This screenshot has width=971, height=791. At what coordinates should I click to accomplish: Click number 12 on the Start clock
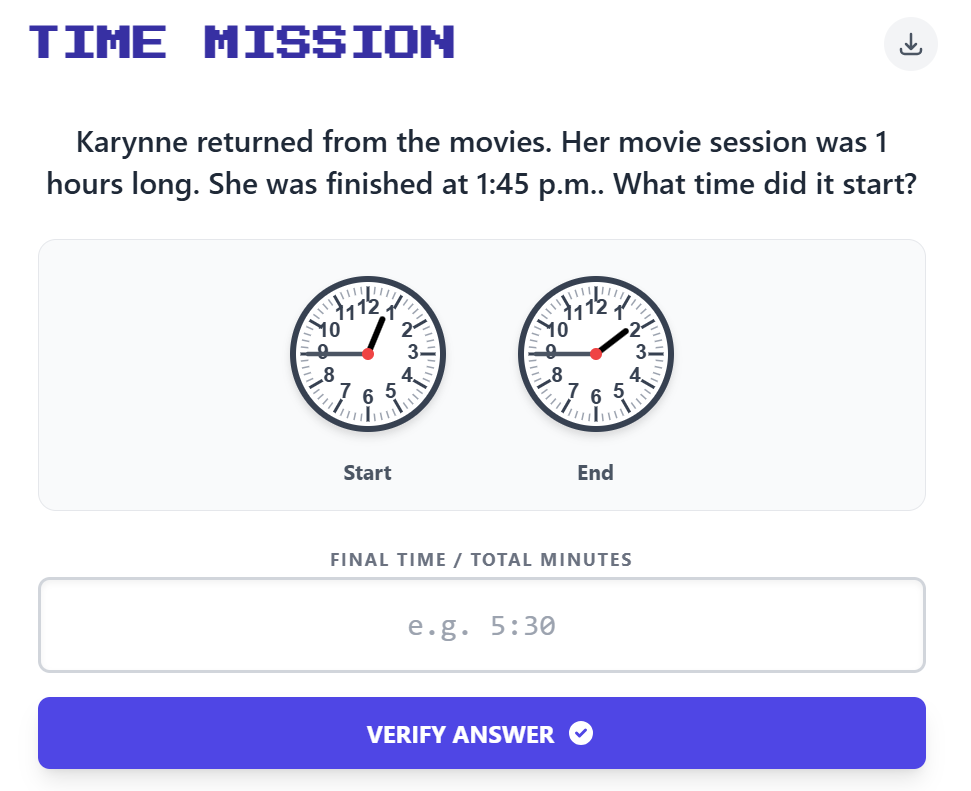pos(368,307)
